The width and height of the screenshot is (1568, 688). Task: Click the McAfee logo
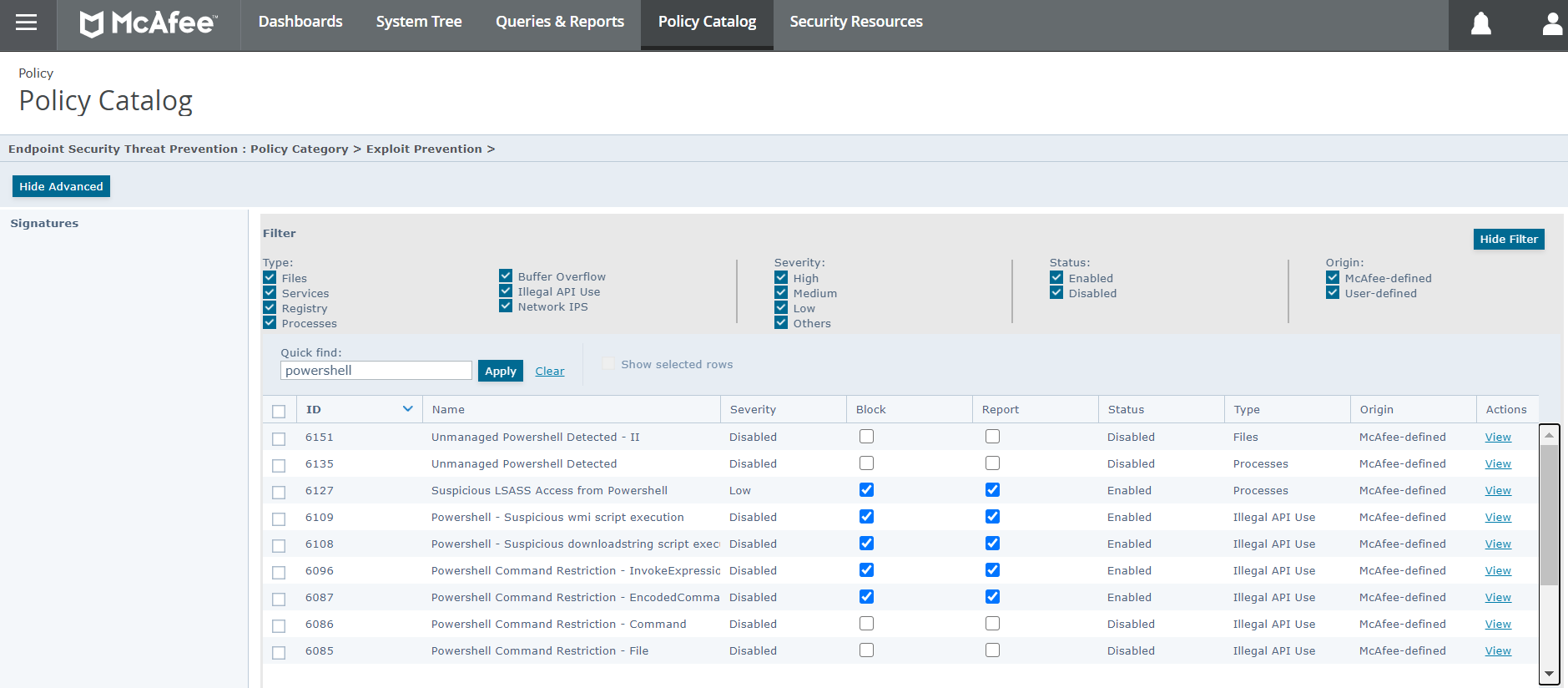149,23
